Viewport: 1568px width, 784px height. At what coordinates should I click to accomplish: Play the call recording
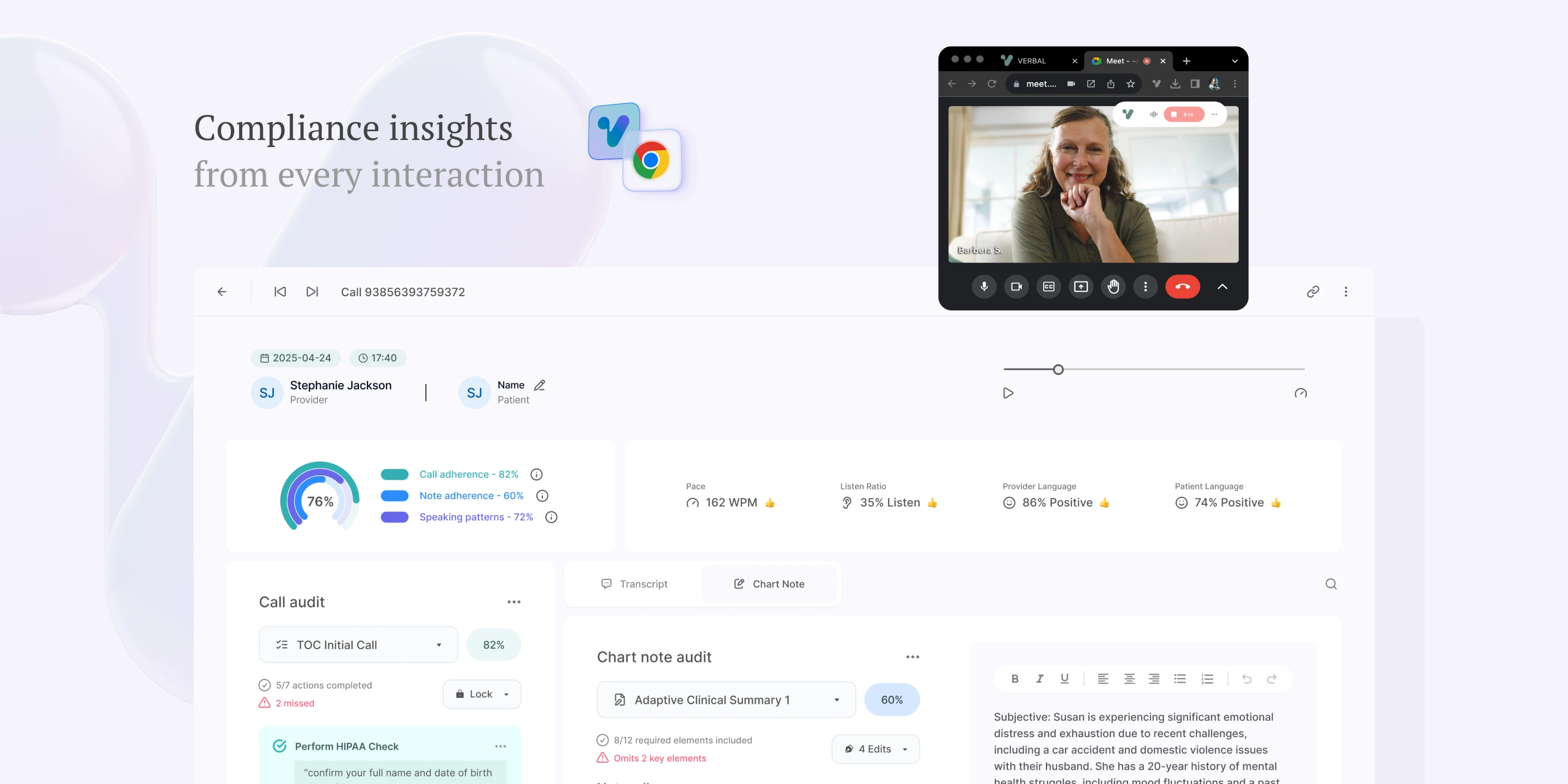[1008, 393]
